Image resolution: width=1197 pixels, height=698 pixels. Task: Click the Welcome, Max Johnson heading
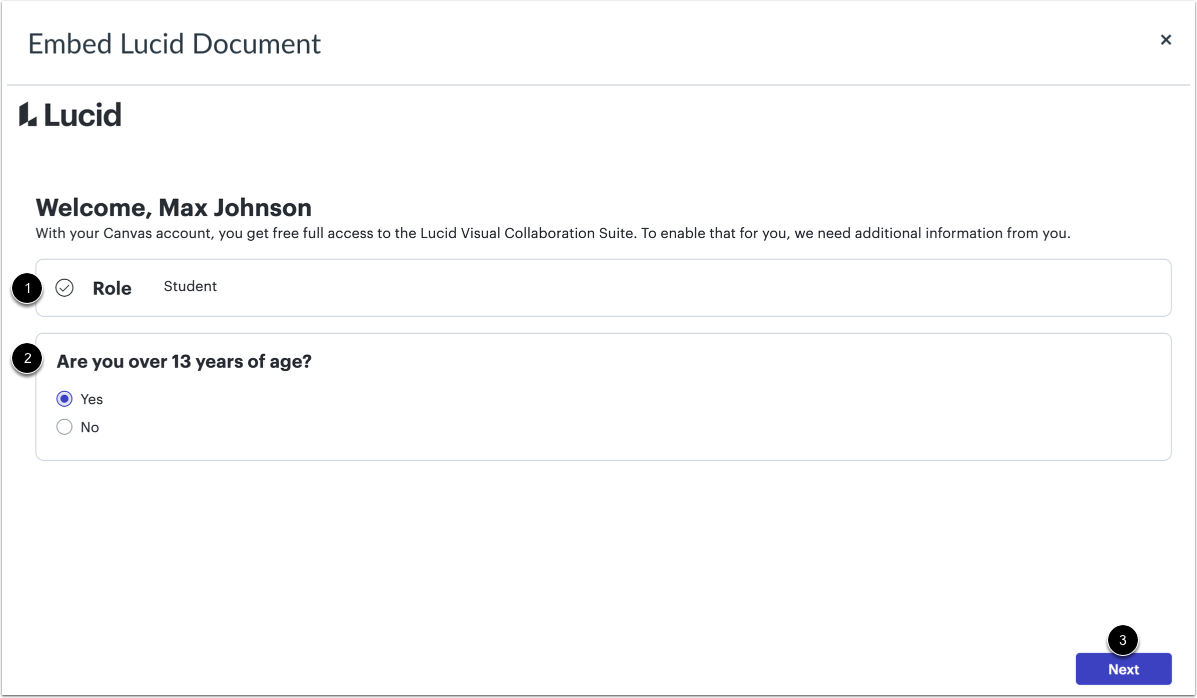click(173, 207)
